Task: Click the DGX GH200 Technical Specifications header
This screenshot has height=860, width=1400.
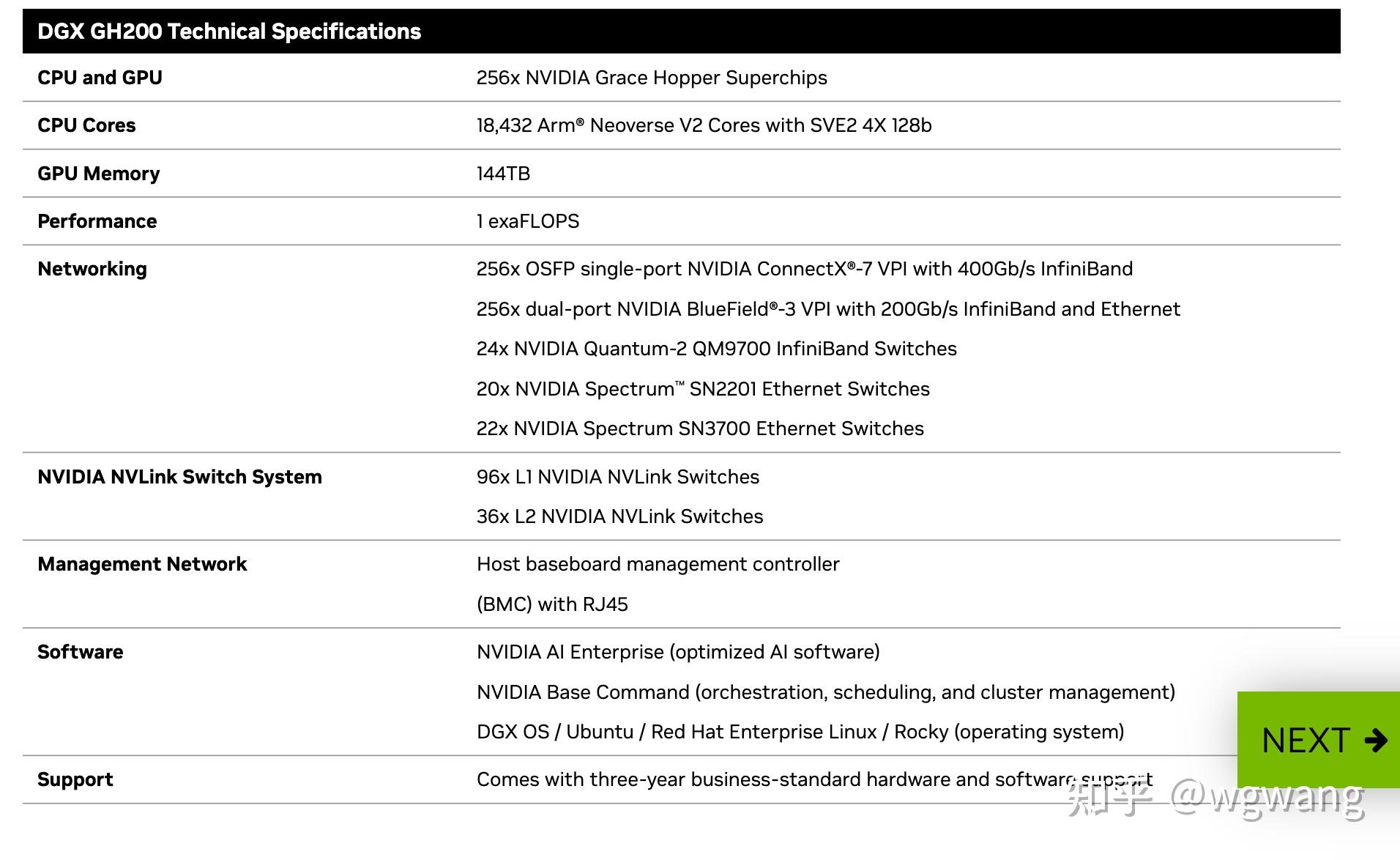Action: (x=229, y=31)
